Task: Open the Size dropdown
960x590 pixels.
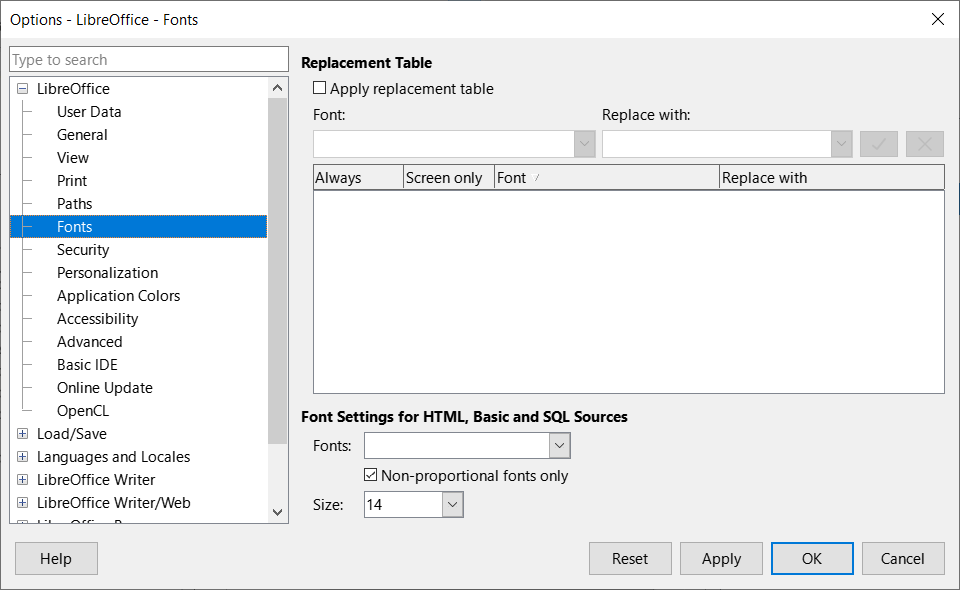Action: (452, 504)
